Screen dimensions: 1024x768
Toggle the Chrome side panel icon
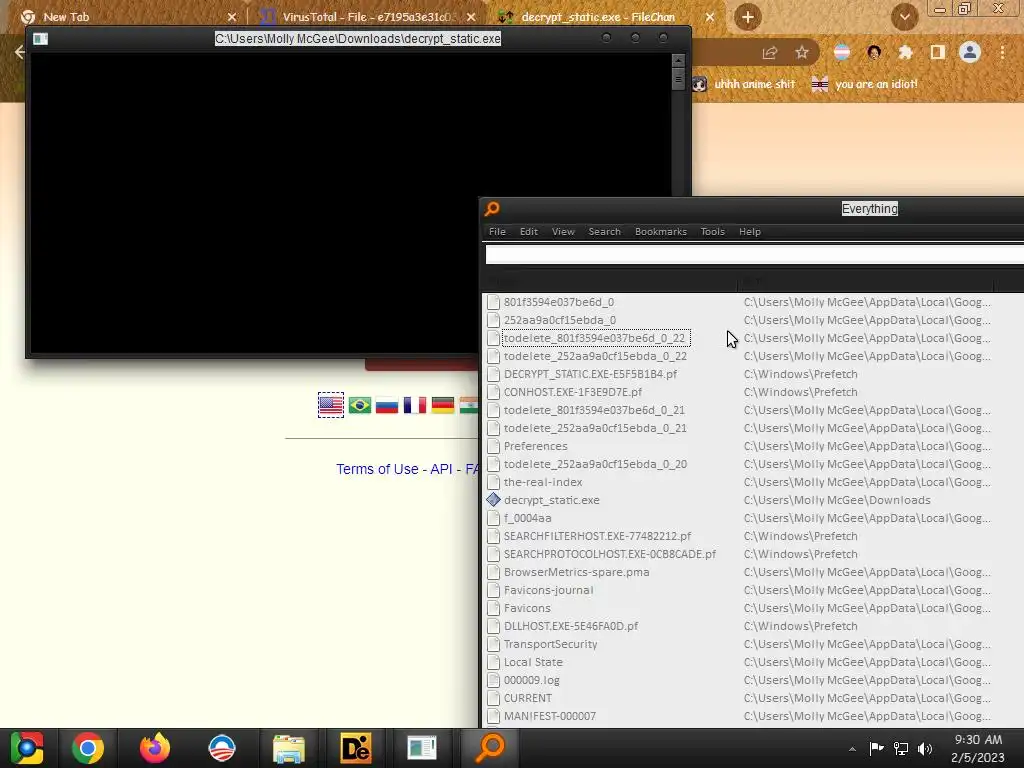(937, 52)
